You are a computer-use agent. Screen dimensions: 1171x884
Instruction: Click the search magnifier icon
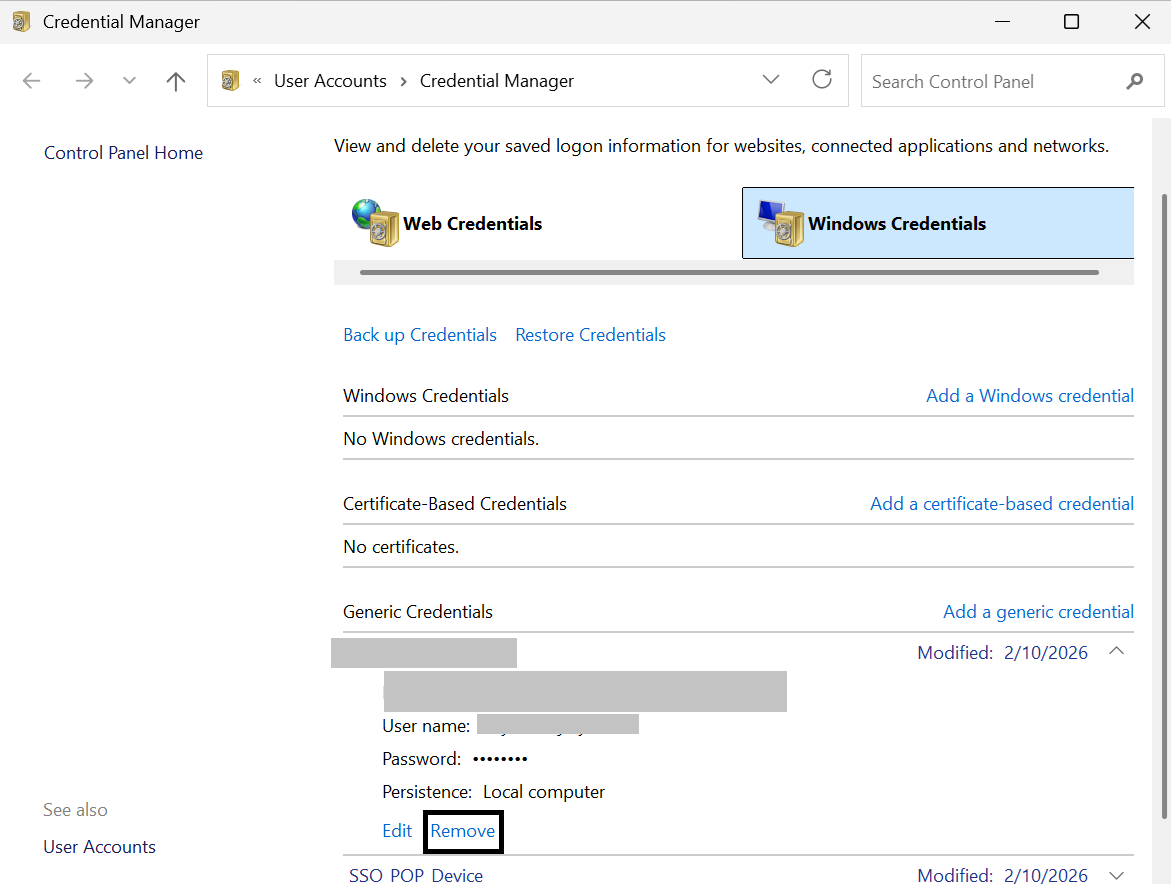click(1134, 81)
